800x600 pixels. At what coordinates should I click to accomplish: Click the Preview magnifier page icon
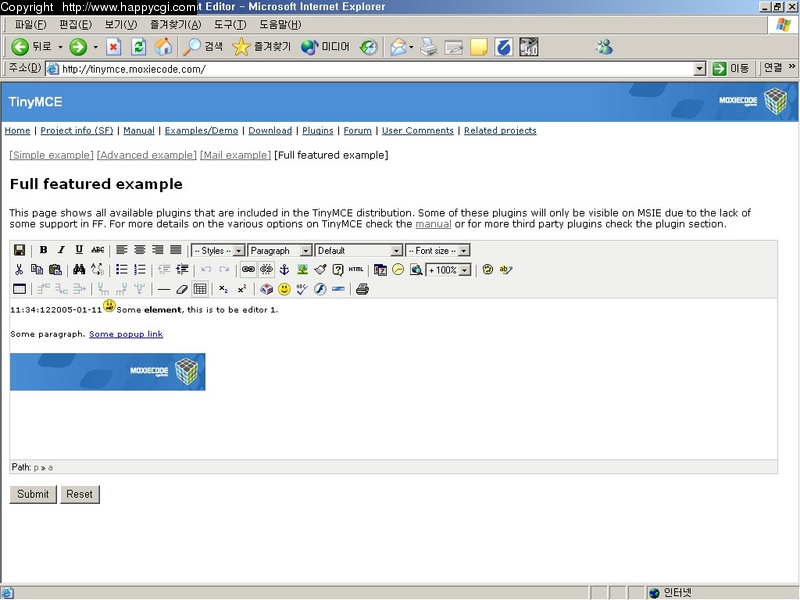coord(416,269)
